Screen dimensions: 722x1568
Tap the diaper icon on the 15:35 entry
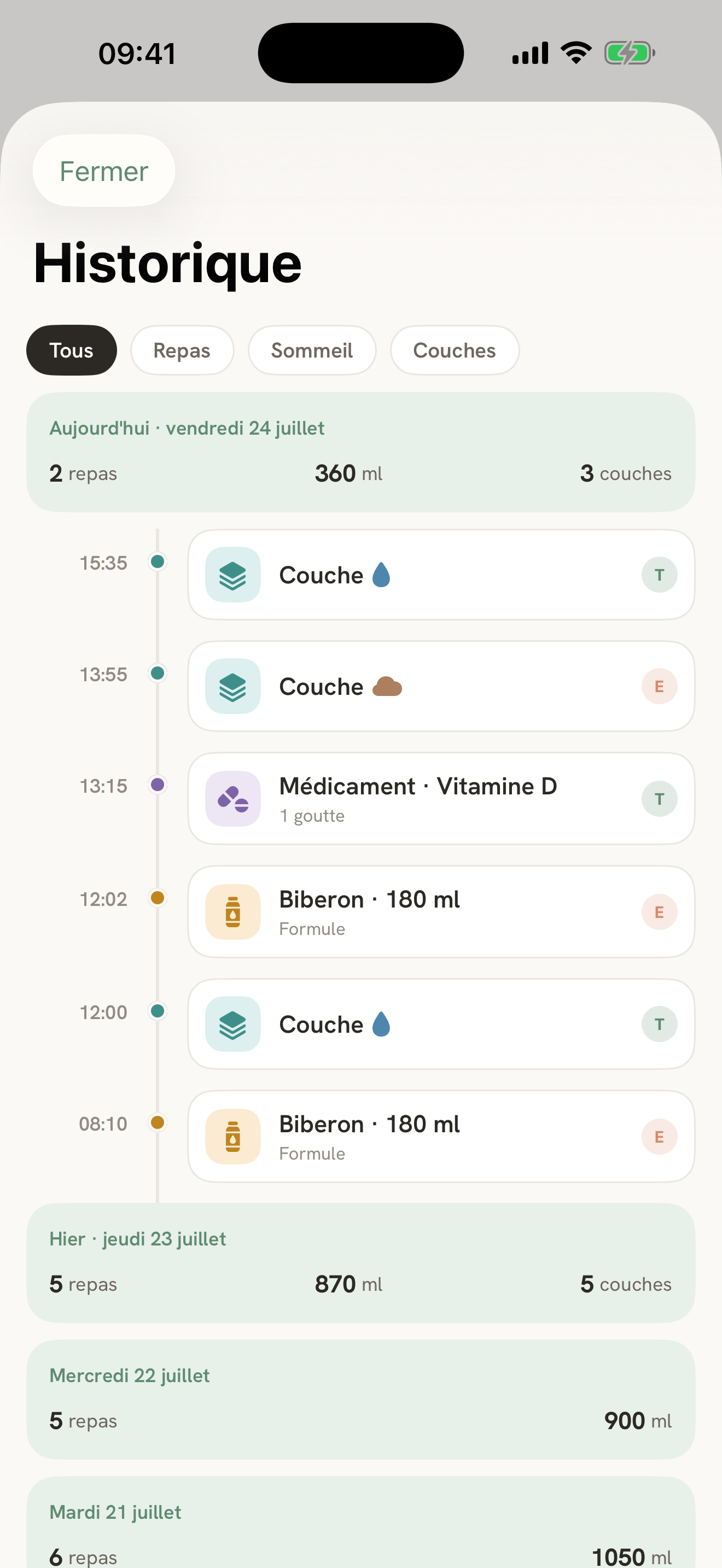(x=232, y=575)
